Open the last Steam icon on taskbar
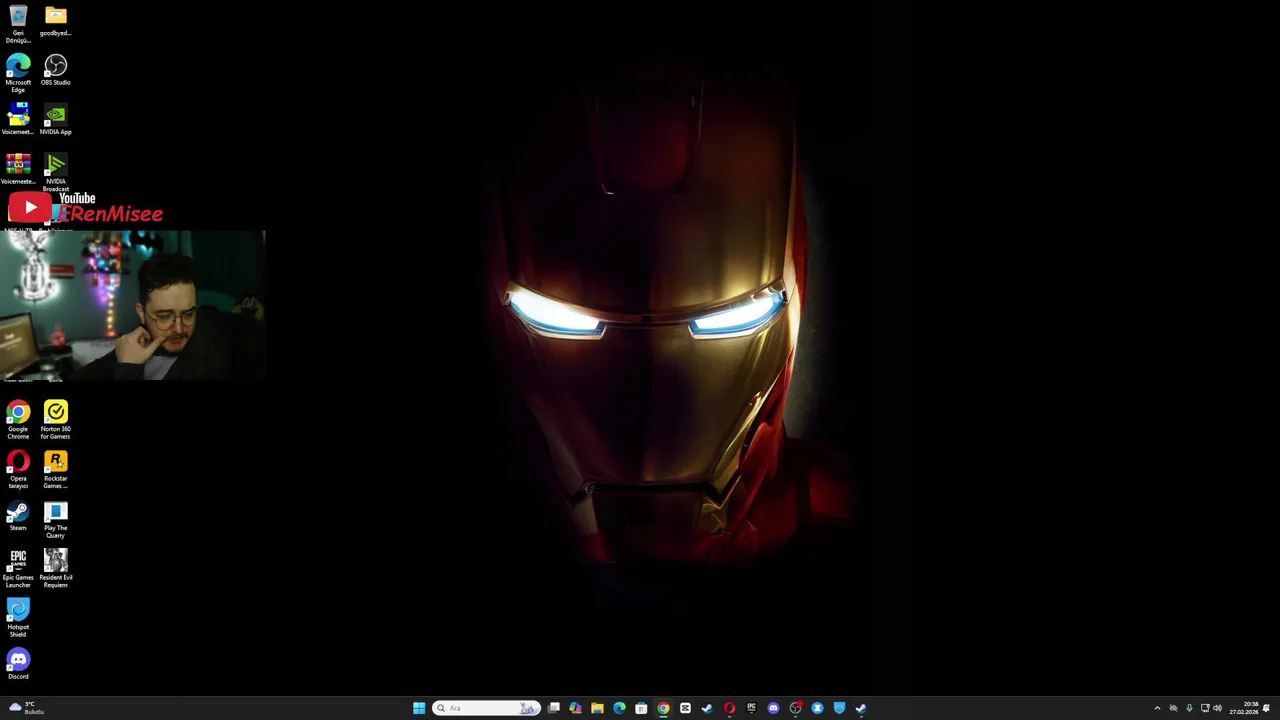 coord(861,708)
